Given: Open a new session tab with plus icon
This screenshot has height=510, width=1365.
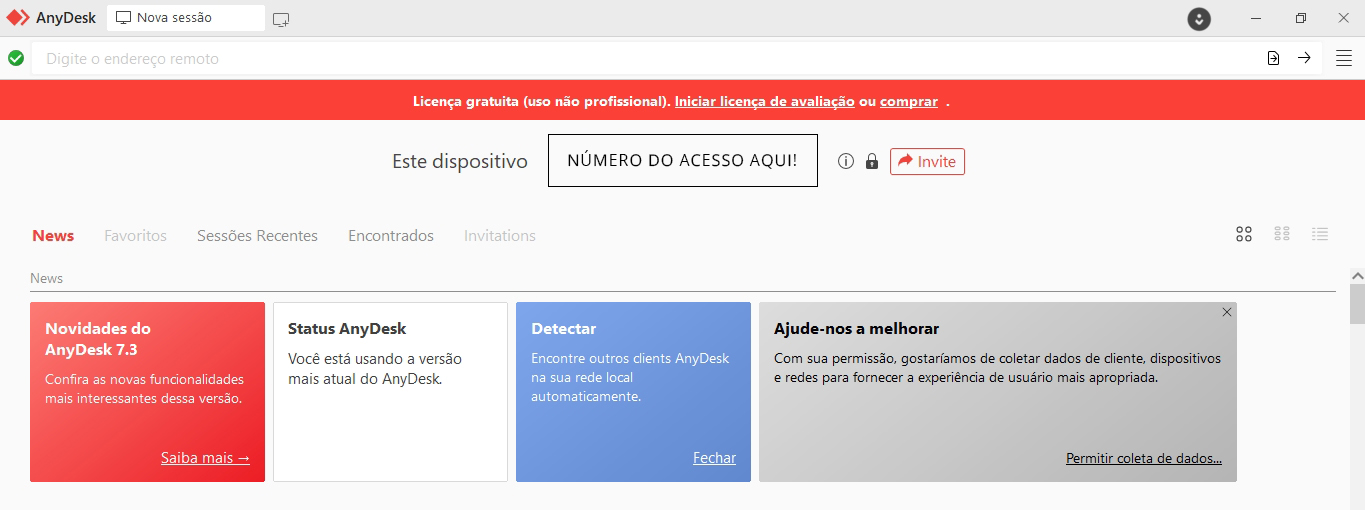Looking at the screenshot, I should click(x=281, y=19).
